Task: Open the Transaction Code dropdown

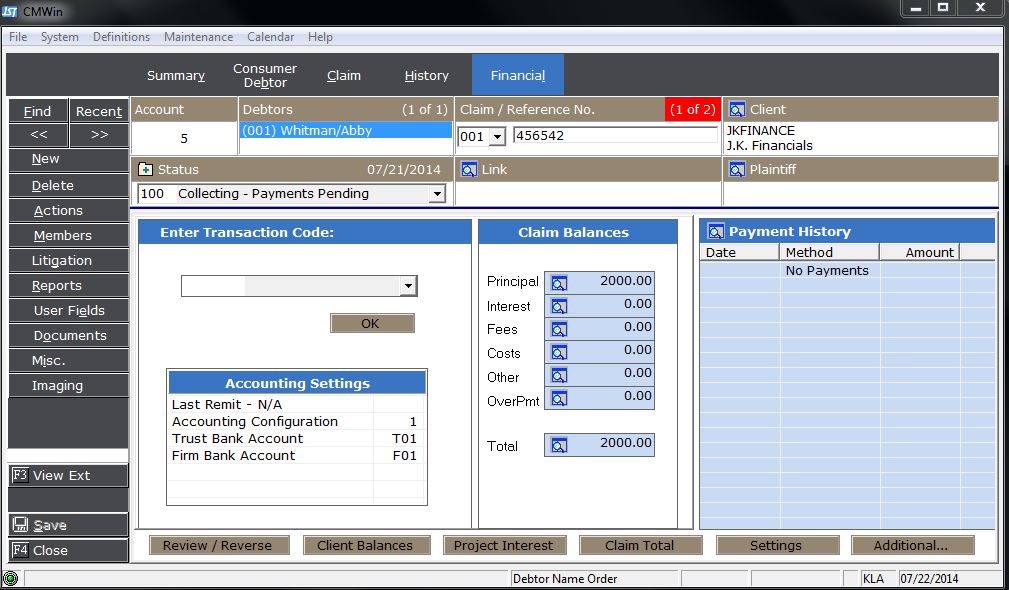Action: [407, 287]
